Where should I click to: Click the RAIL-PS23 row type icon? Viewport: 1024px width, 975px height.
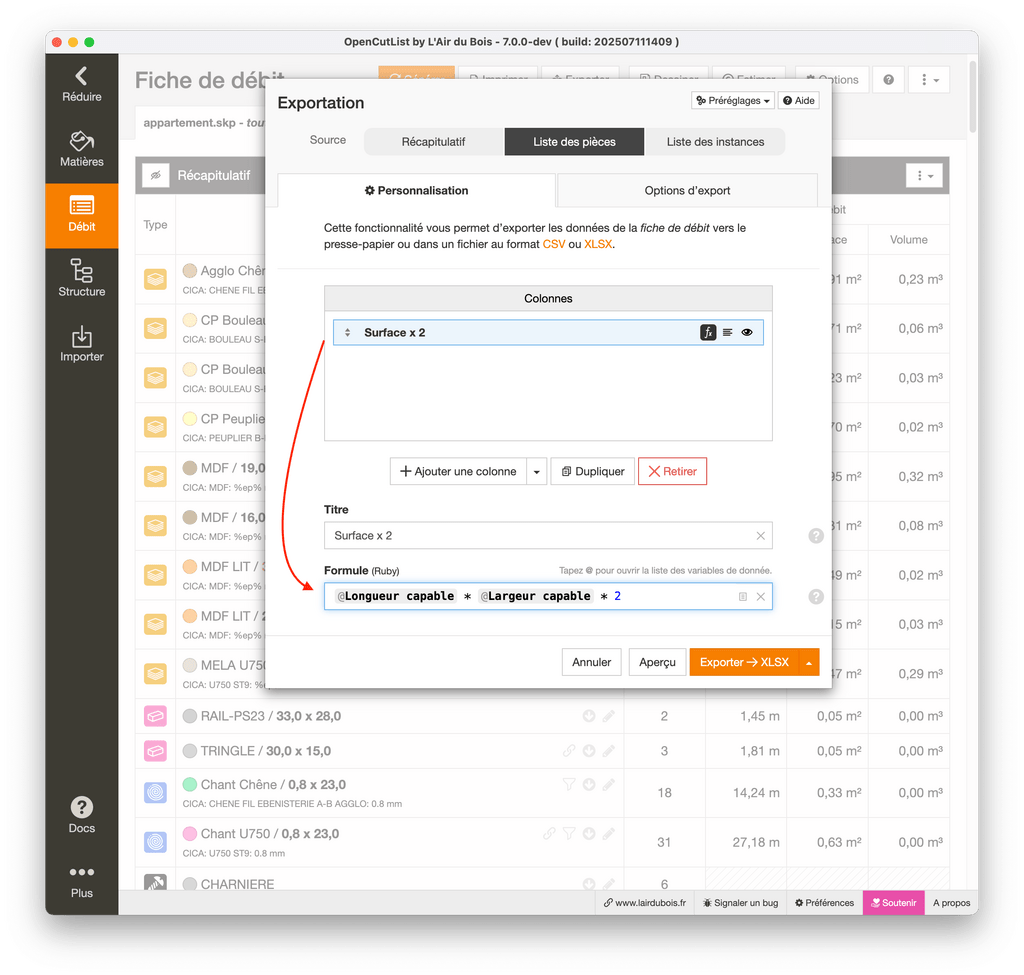click(155, 716)
